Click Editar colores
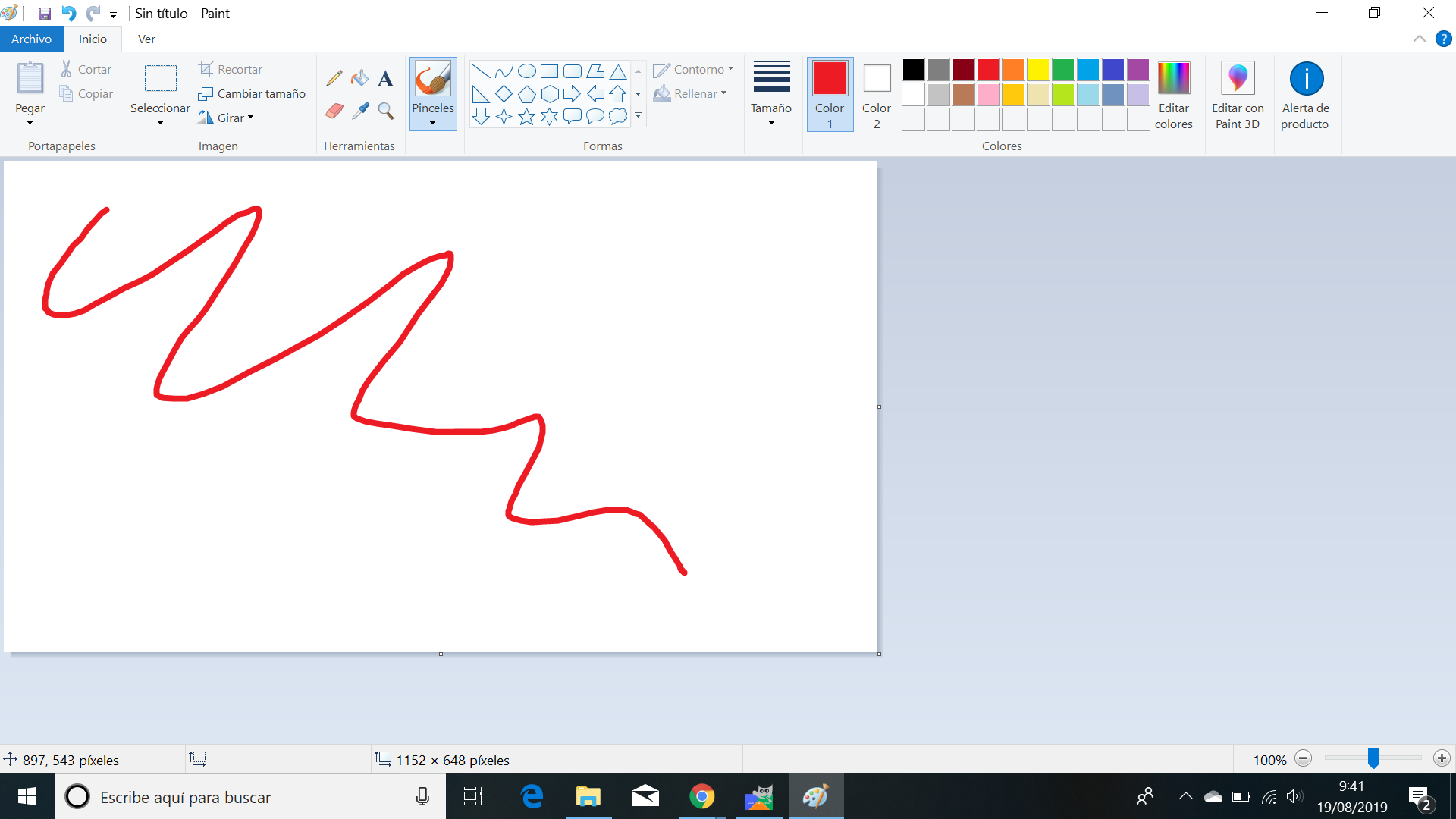The image size is (1456, 819). [x=1174, y=95]
